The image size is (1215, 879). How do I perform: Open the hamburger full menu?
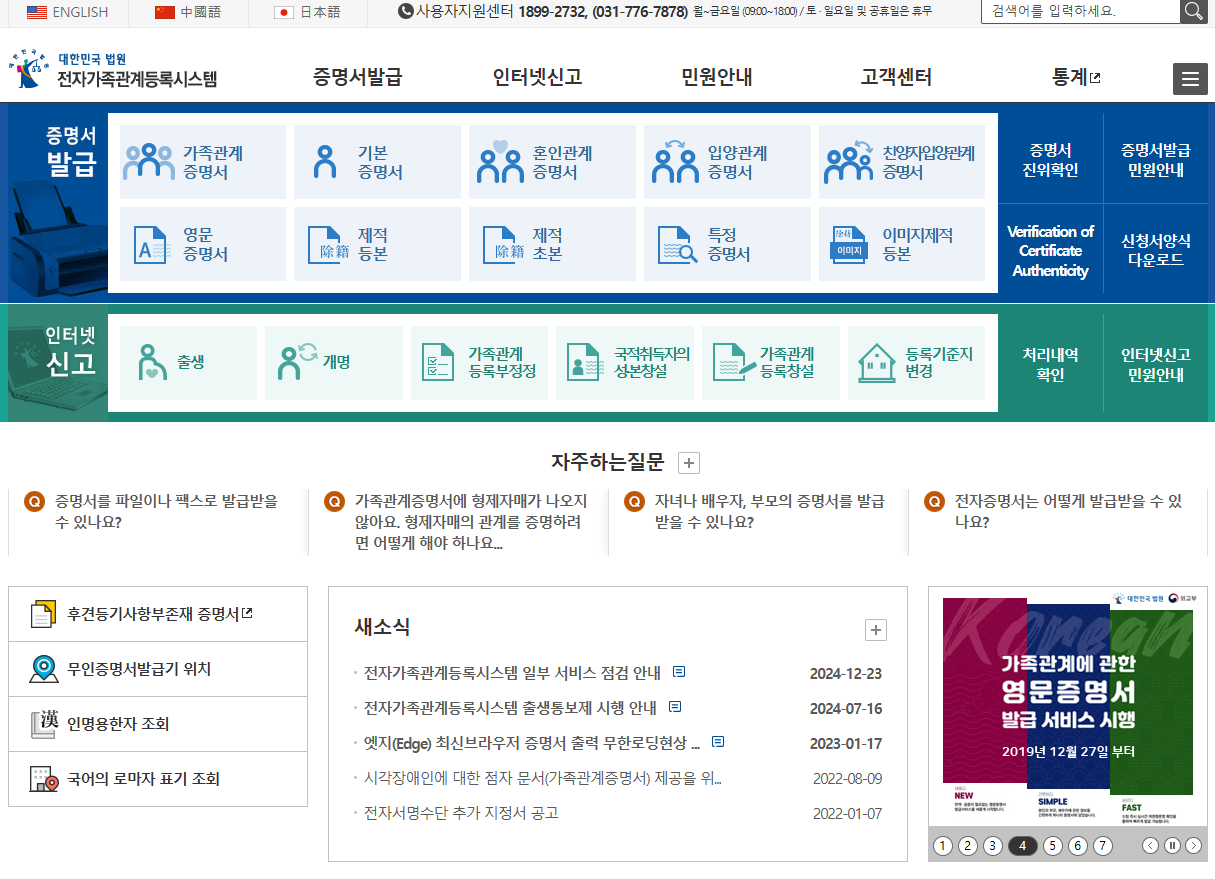point(1190,79)
